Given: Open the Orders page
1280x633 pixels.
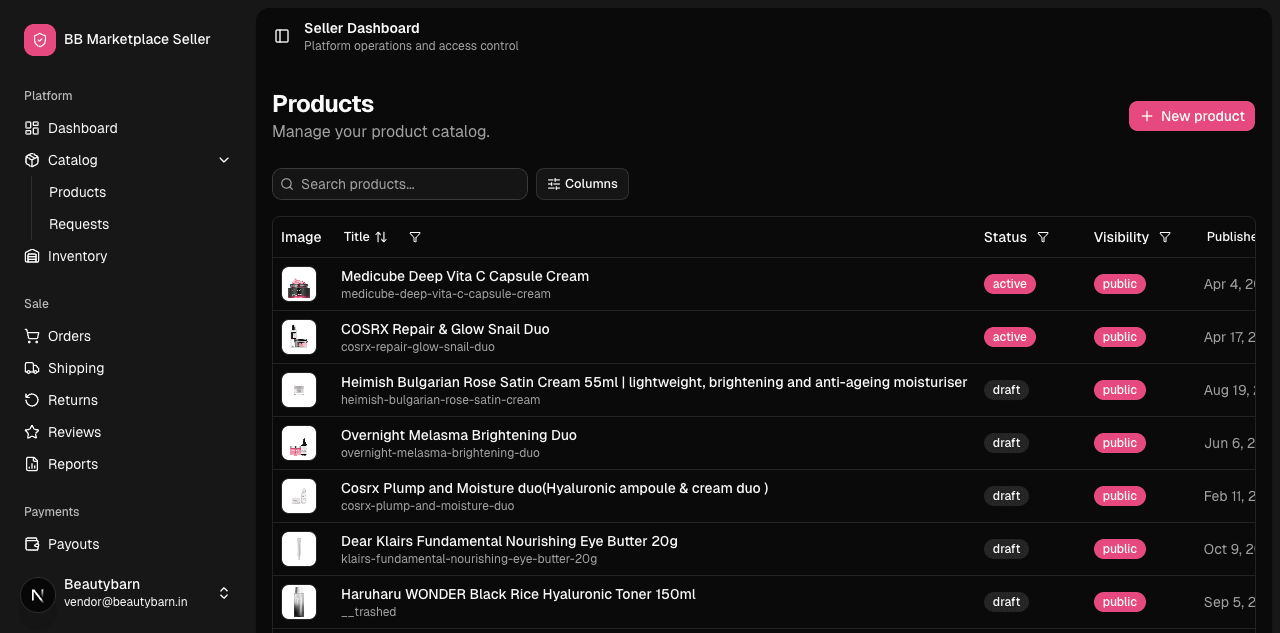Looking at the screenshot, I should [128, 336].
